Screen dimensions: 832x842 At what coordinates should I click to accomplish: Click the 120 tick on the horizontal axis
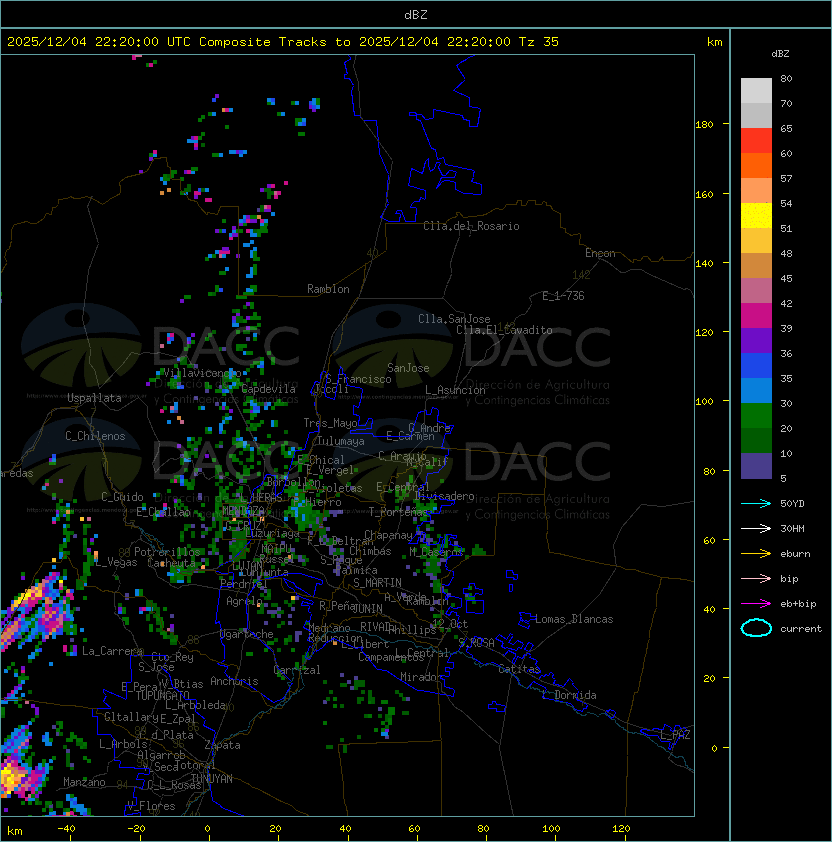tap(621, 829)
